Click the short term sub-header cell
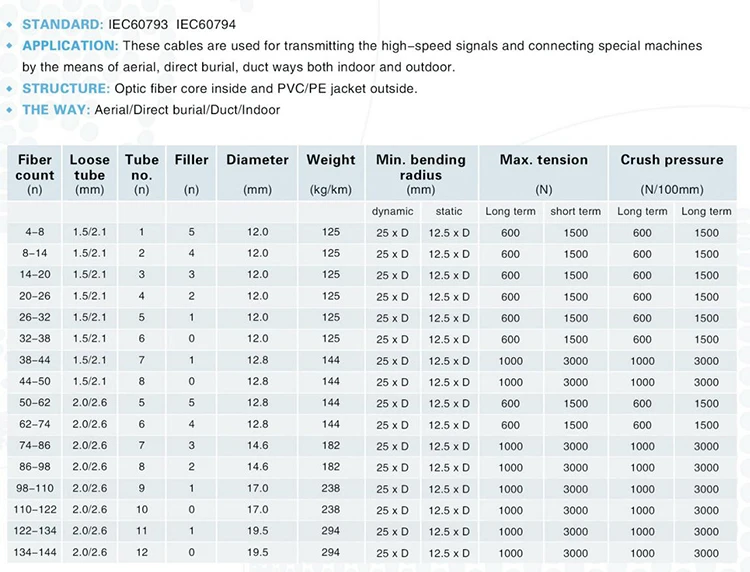 (x=576, y=211)
